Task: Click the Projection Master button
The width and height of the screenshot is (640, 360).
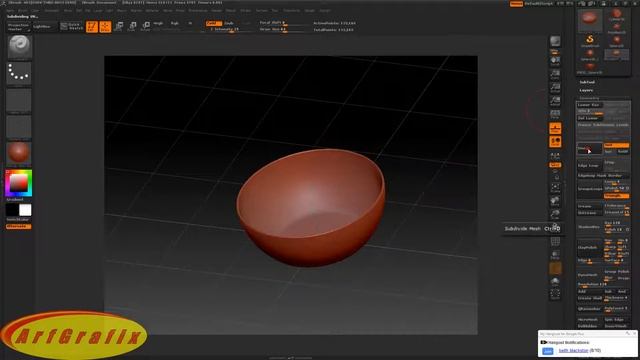Action: (19, 27)
